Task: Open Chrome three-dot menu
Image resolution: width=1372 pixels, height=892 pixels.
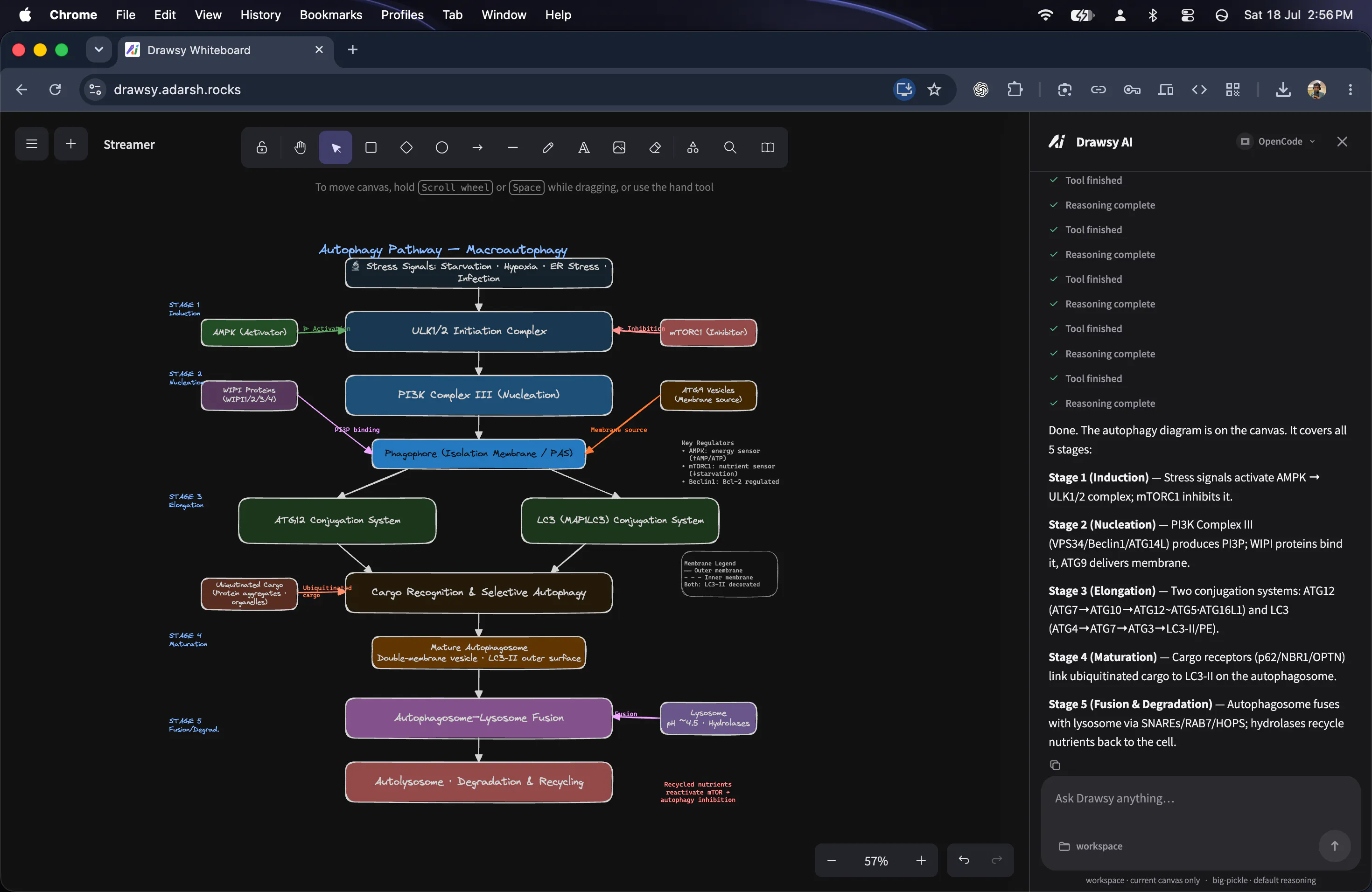Action: pos(1350,89)
